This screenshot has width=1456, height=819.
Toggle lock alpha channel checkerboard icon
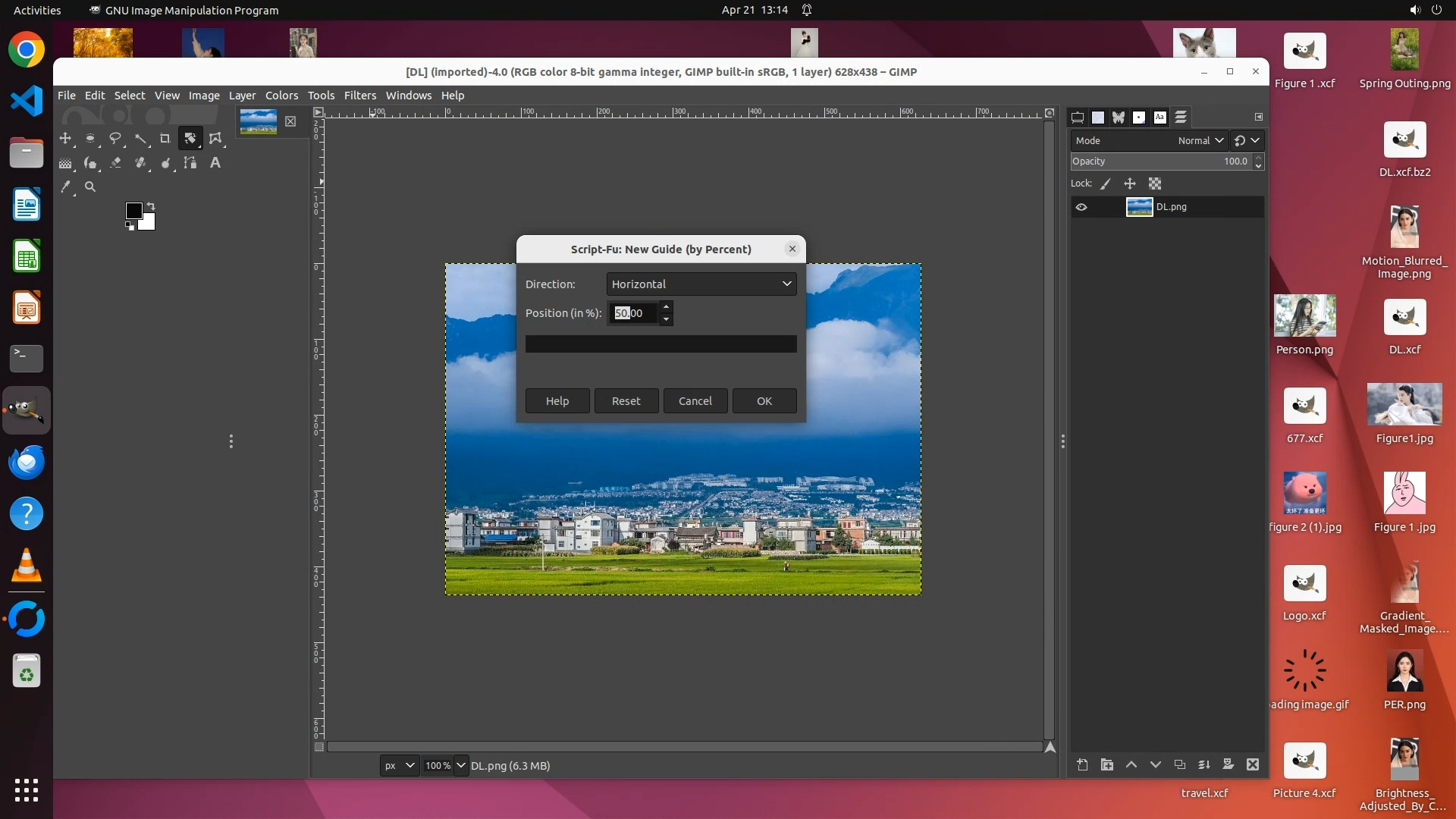coord(1154,184)
